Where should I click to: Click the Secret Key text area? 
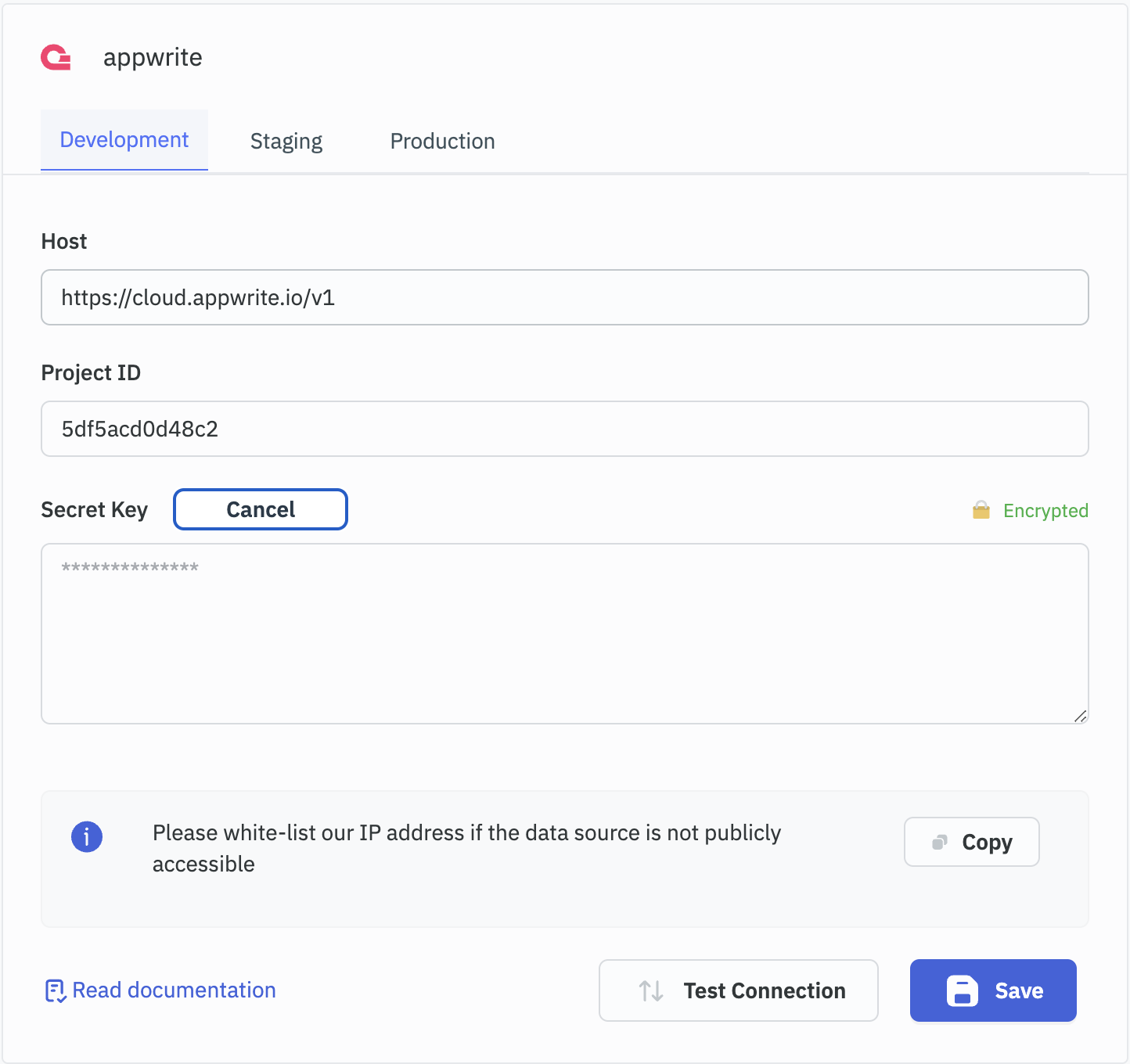coord(564,634)
